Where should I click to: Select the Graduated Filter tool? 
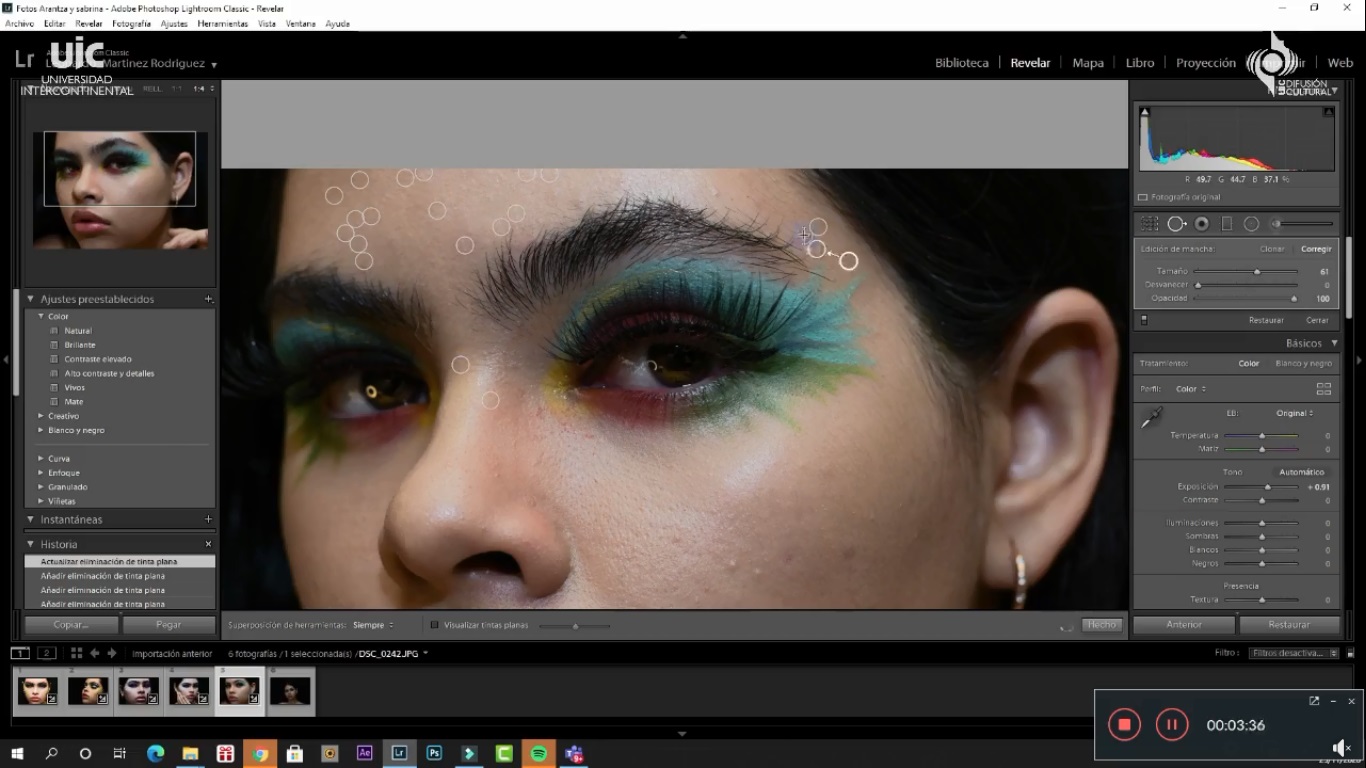[x=1226, y=224]
